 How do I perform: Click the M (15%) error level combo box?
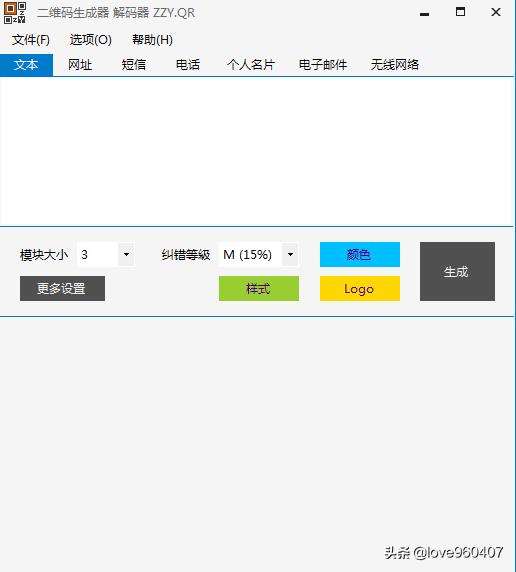pos(258,254)
